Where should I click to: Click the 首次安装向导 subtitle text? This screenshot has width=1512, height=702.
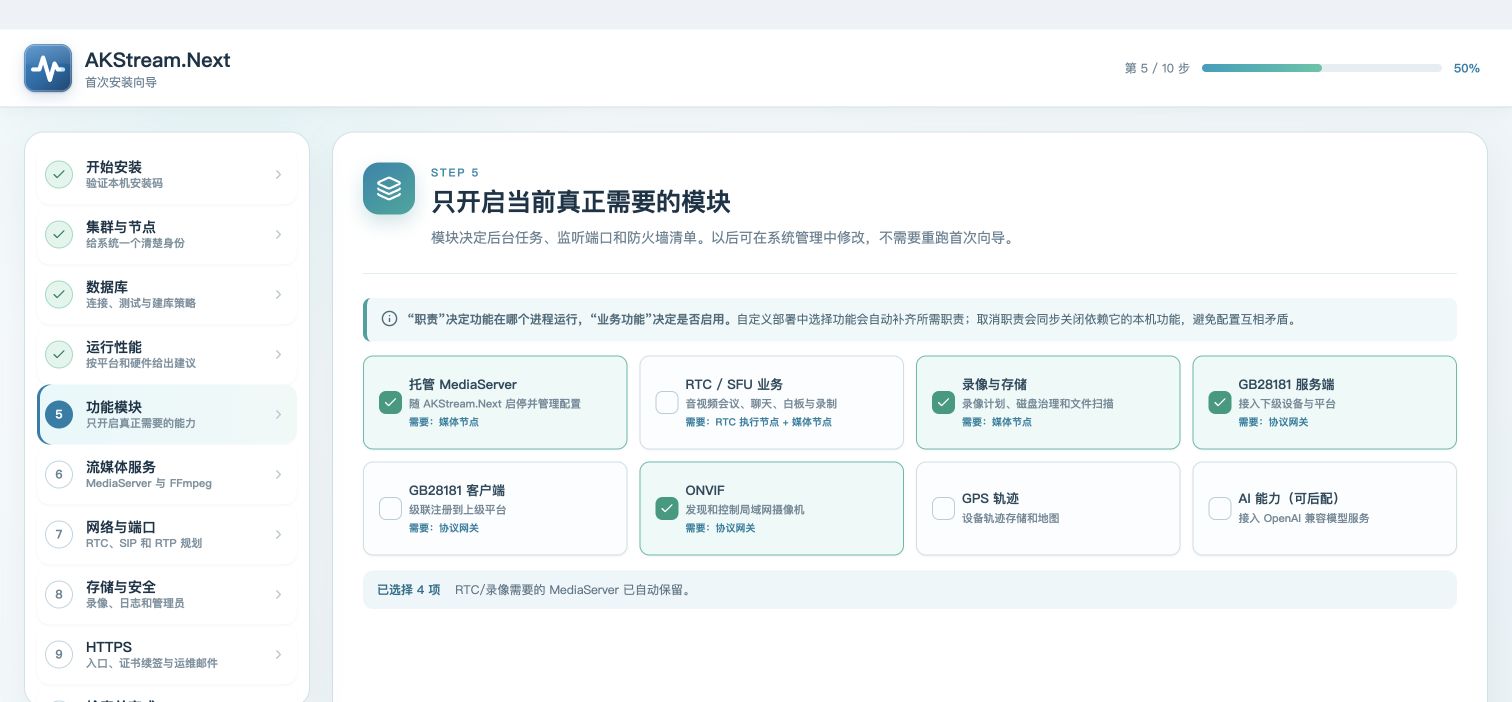tap(121, 82)
